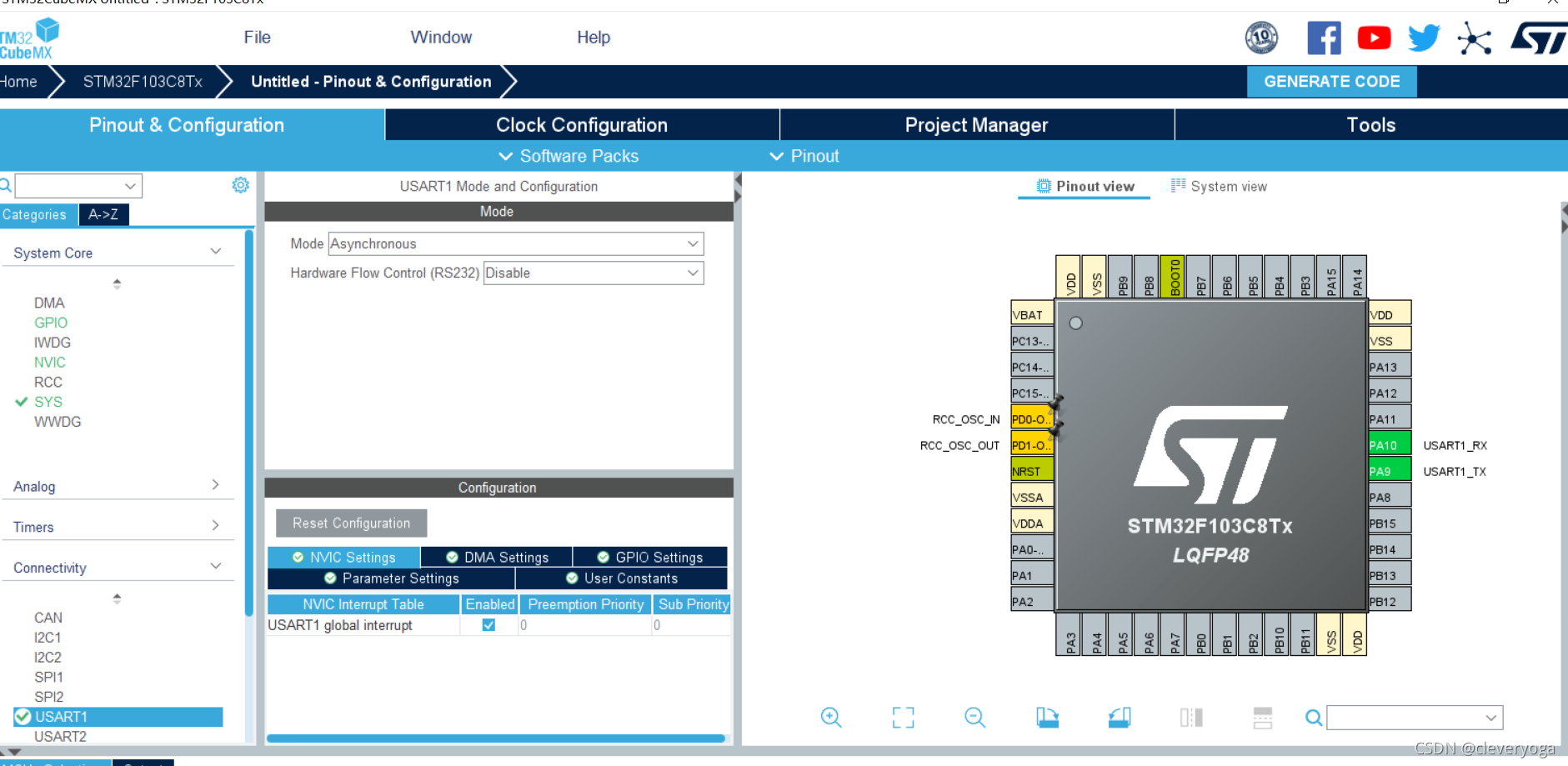Image resolution: width=1568 pixels, height=766 pixels.
Task: Select the NRST pin on the chip
Action: tap(1031, 470)
